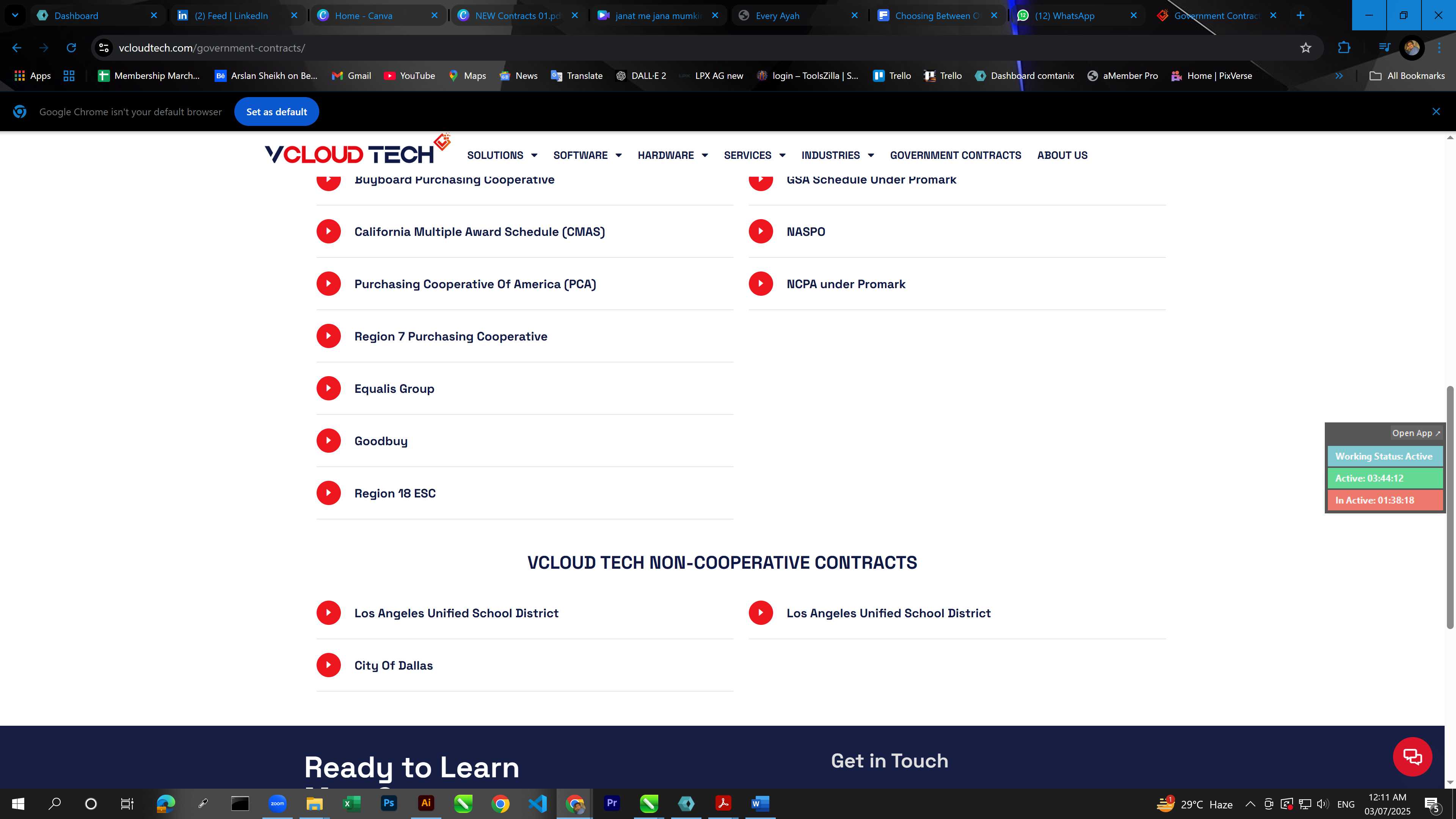Open Zoom from the taskbar
This screenshot has height=819, width=1456.
(277, 803)
